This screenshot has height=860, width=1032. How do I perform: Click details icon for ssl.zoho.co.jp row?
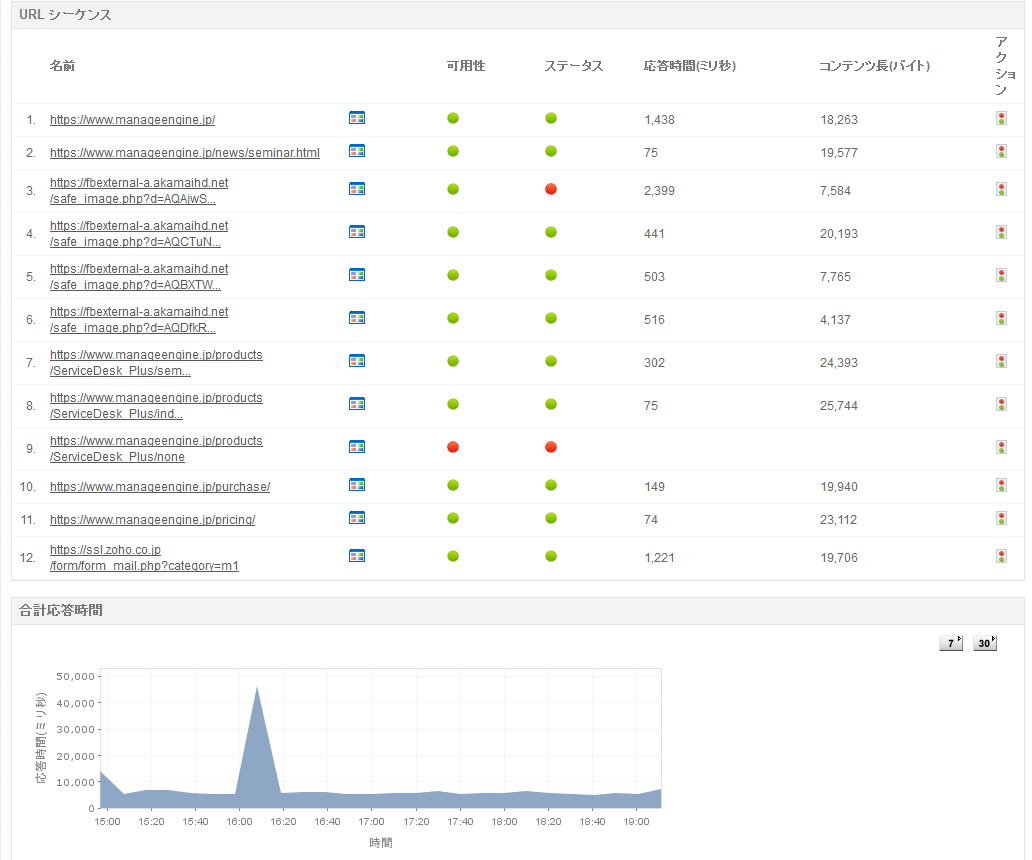(x=357, y=556)
